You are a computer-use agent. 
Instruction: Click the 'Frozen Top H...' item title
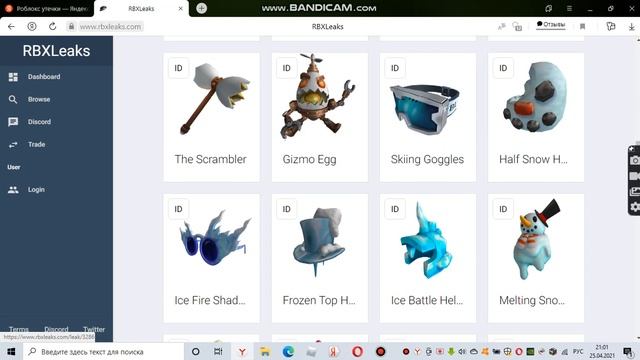click(319, 300)
